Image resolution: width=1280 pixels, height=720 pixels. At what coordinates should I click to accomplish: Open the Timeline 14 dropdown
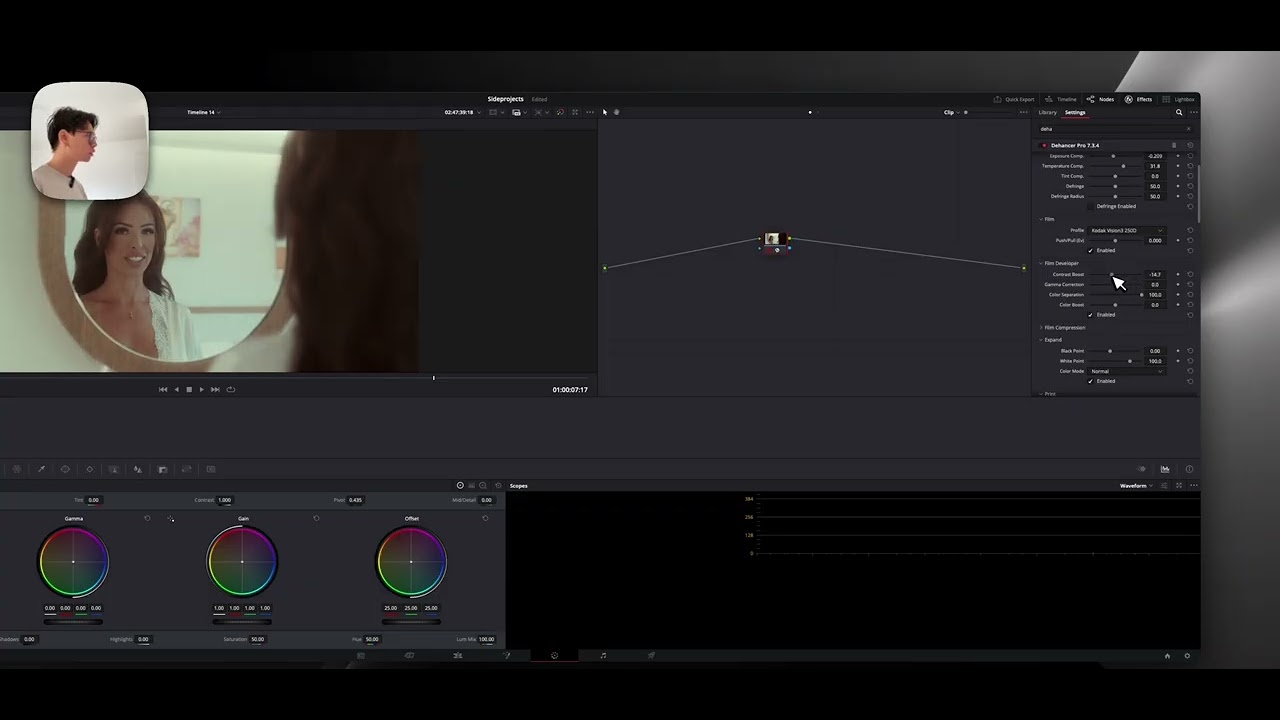pyautogui.click(x=202, y=112)
